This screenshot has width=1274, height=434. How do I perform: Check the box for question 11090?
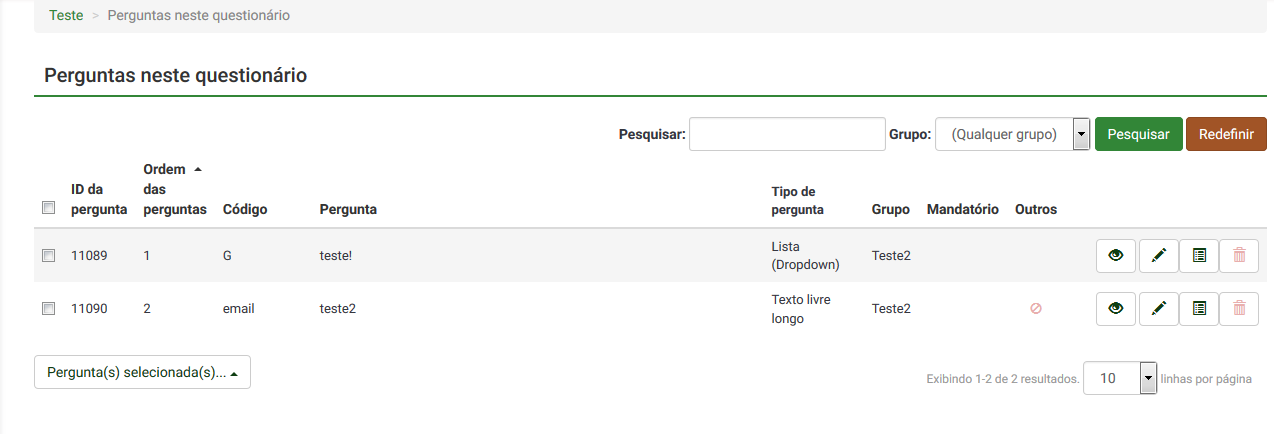coord(48,309)
